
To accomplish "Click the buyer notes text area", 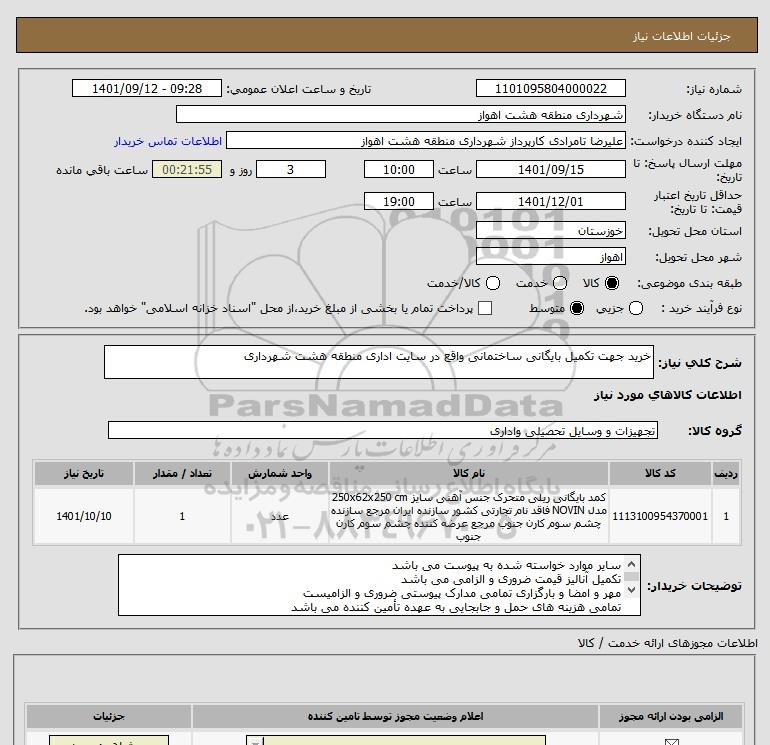I will [x=379, y=585].
